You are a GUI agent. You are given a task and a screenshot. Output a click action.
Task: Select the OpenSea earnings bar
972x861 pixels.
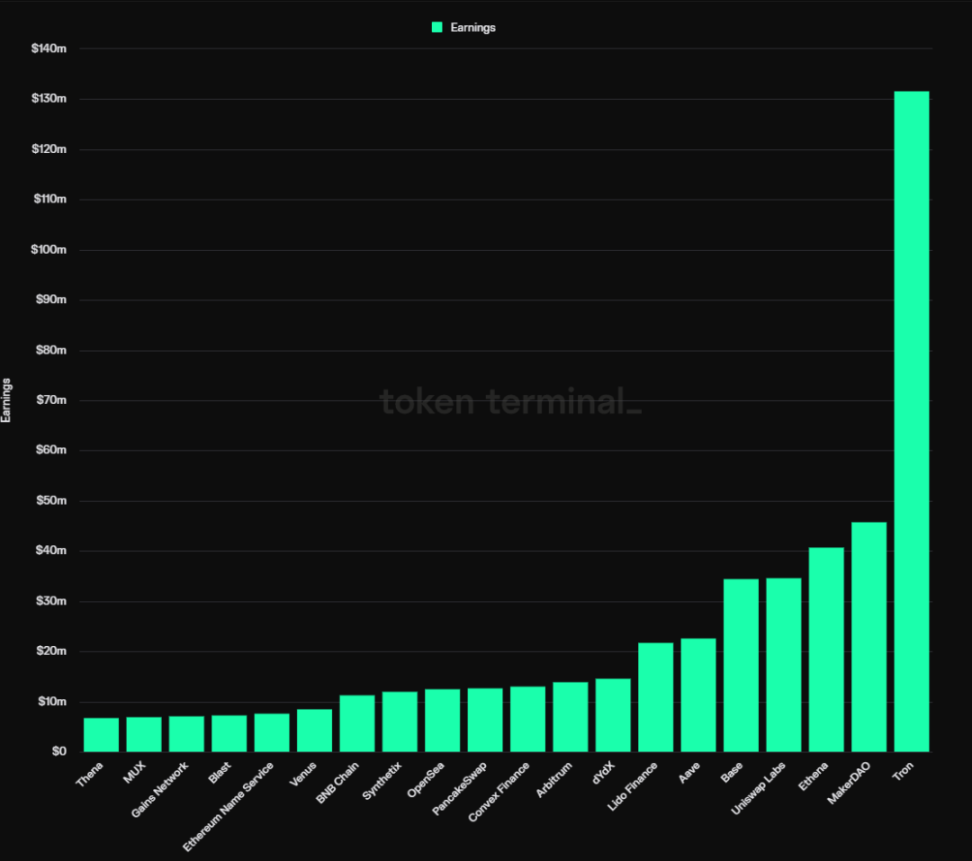click(x=442, y=720)
